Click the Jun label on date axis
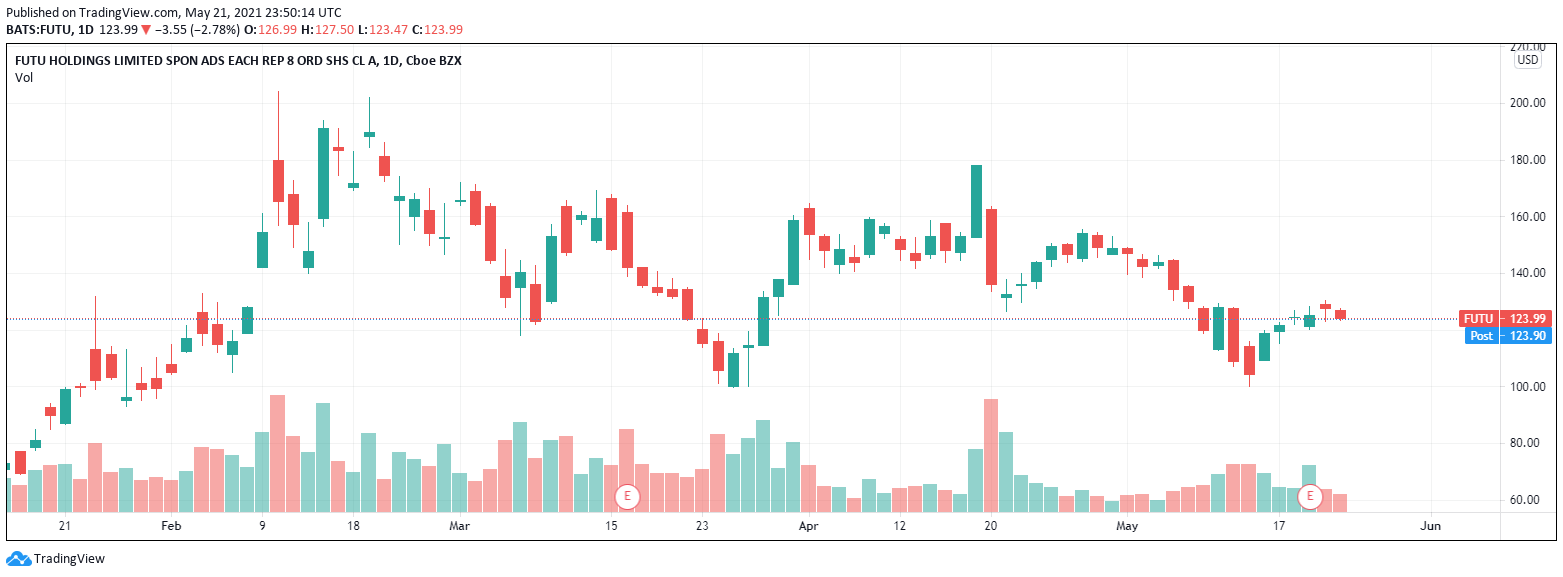Viewport: 1563px width, 577px height. click(1431, 525)
